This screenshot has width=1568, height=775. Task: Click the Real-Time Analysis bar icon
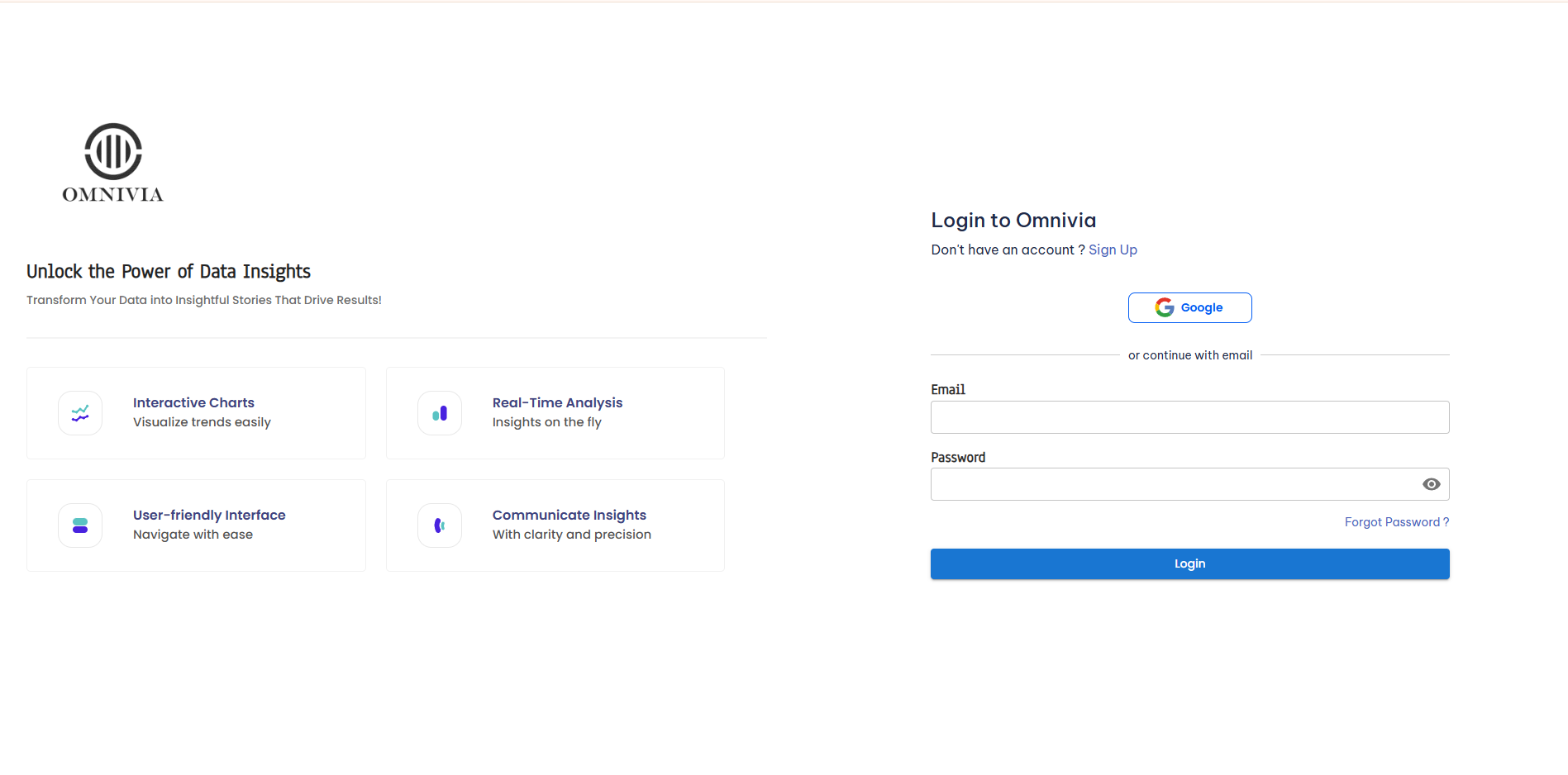(440, 413)
